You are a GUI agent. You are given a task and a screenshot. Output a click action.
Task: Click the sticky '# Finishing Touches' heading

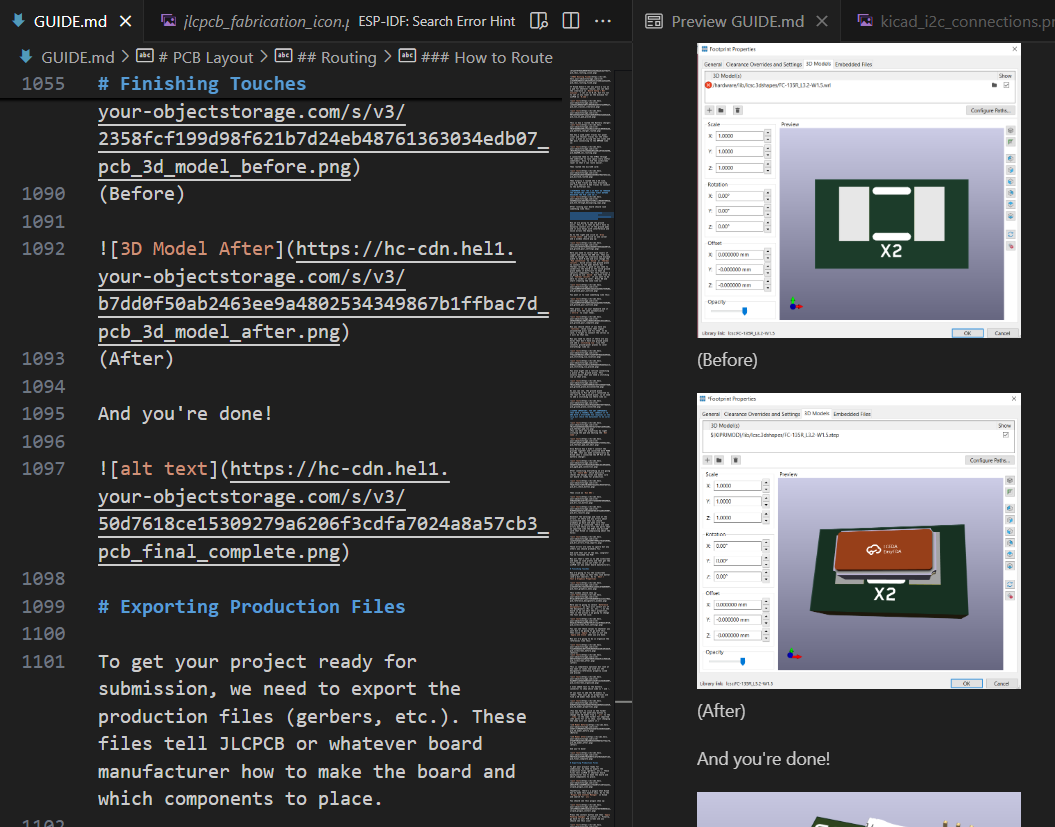pos(202,84)
